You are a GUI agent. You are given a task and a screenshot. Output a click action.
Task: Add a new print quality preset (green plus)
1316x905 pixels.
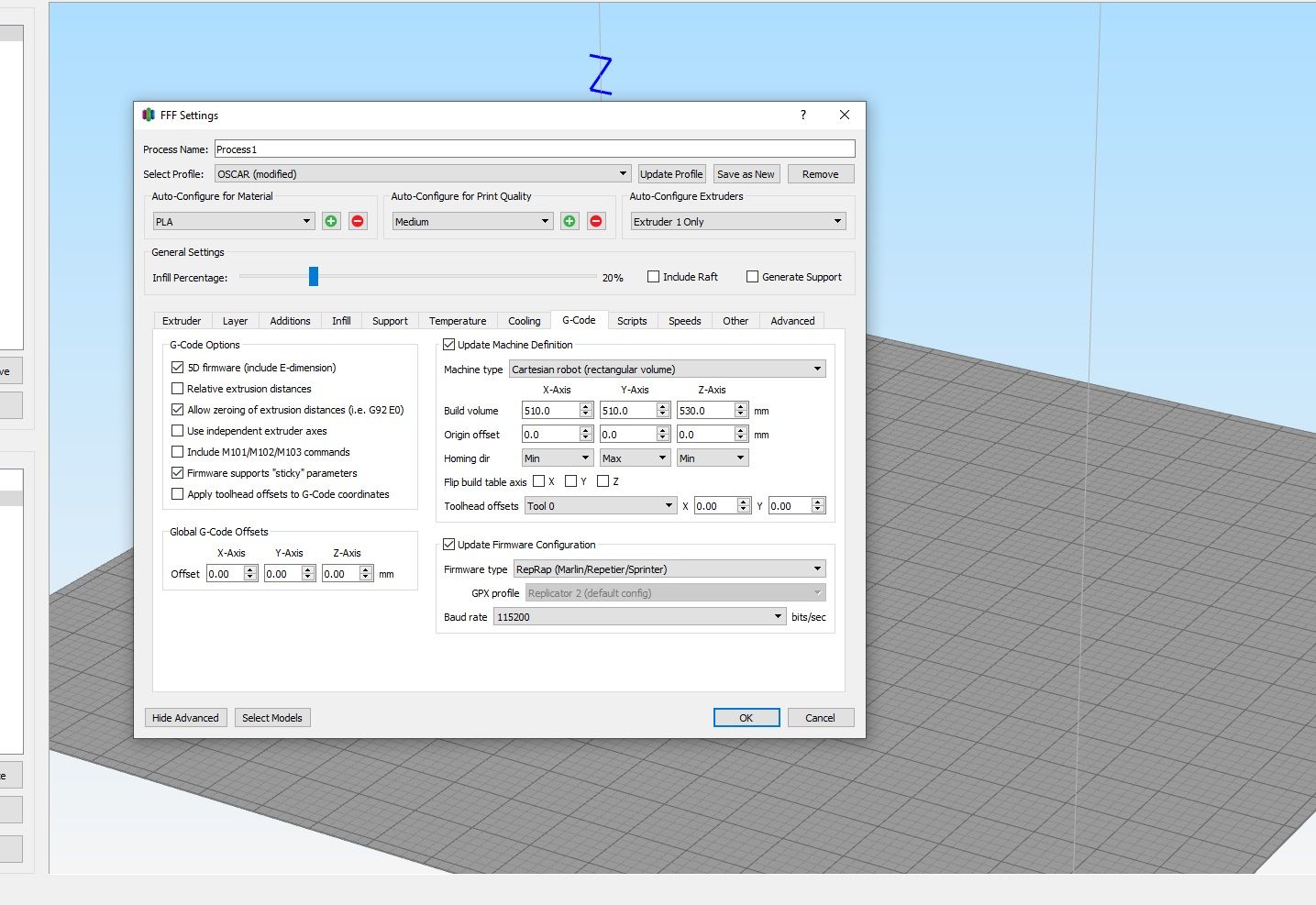click(x=570, y=221)
